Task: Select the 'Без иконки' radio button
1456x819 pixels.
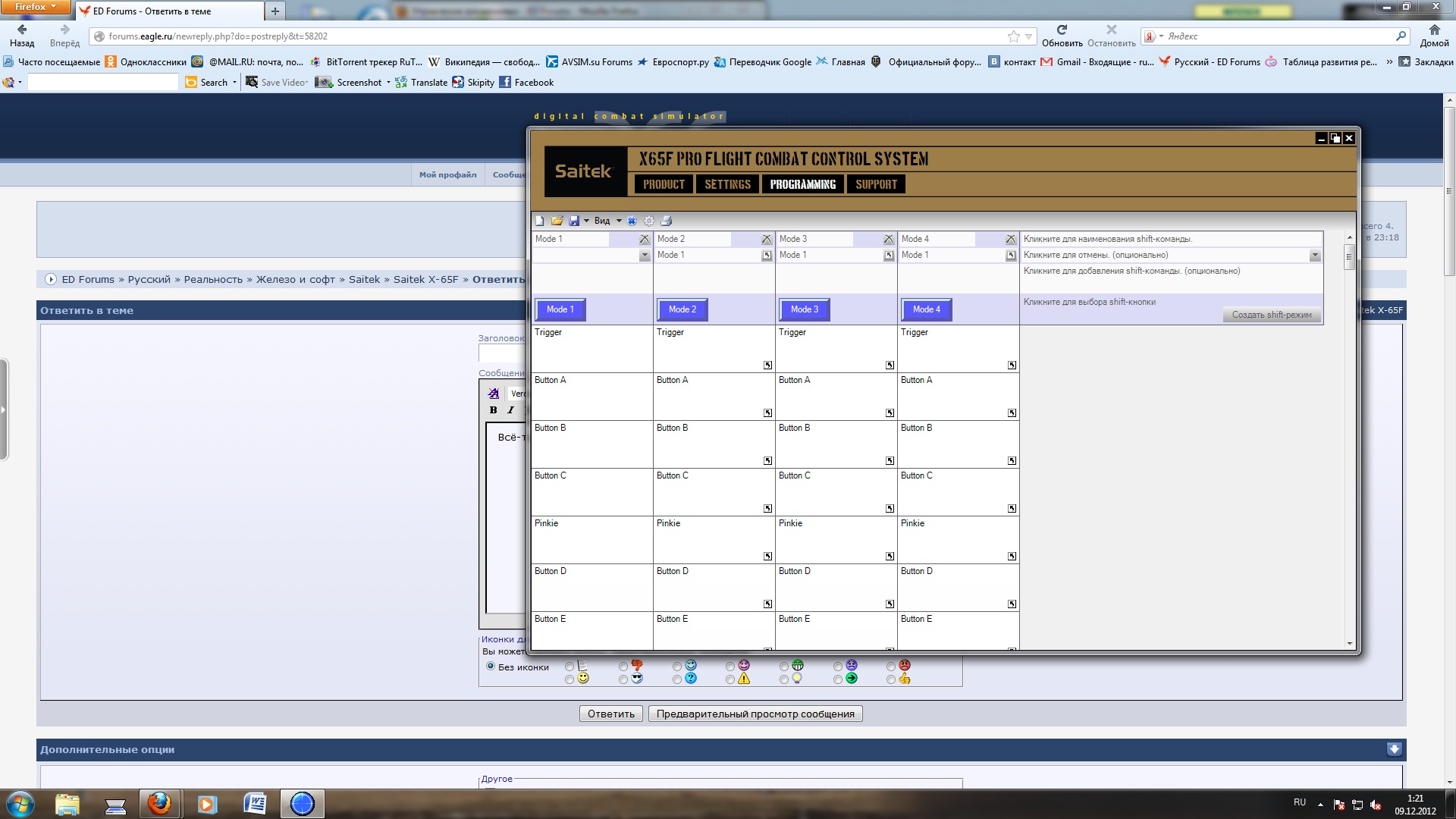Action: (491, 667)
